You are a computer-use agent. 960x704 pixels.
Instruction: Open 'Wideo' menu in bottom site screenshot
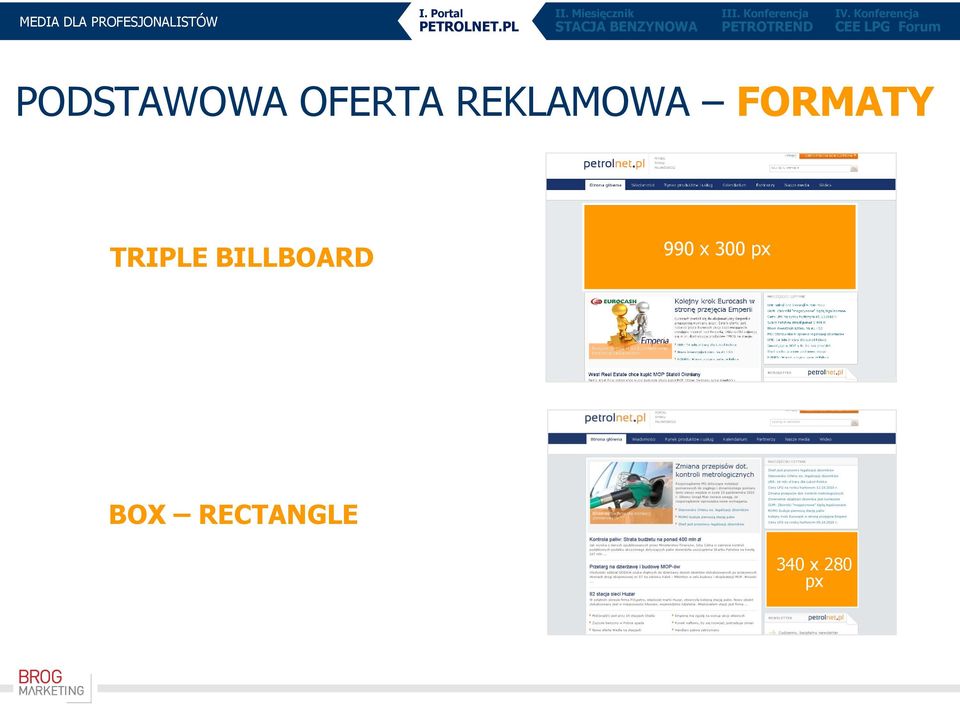click(825, 439)
